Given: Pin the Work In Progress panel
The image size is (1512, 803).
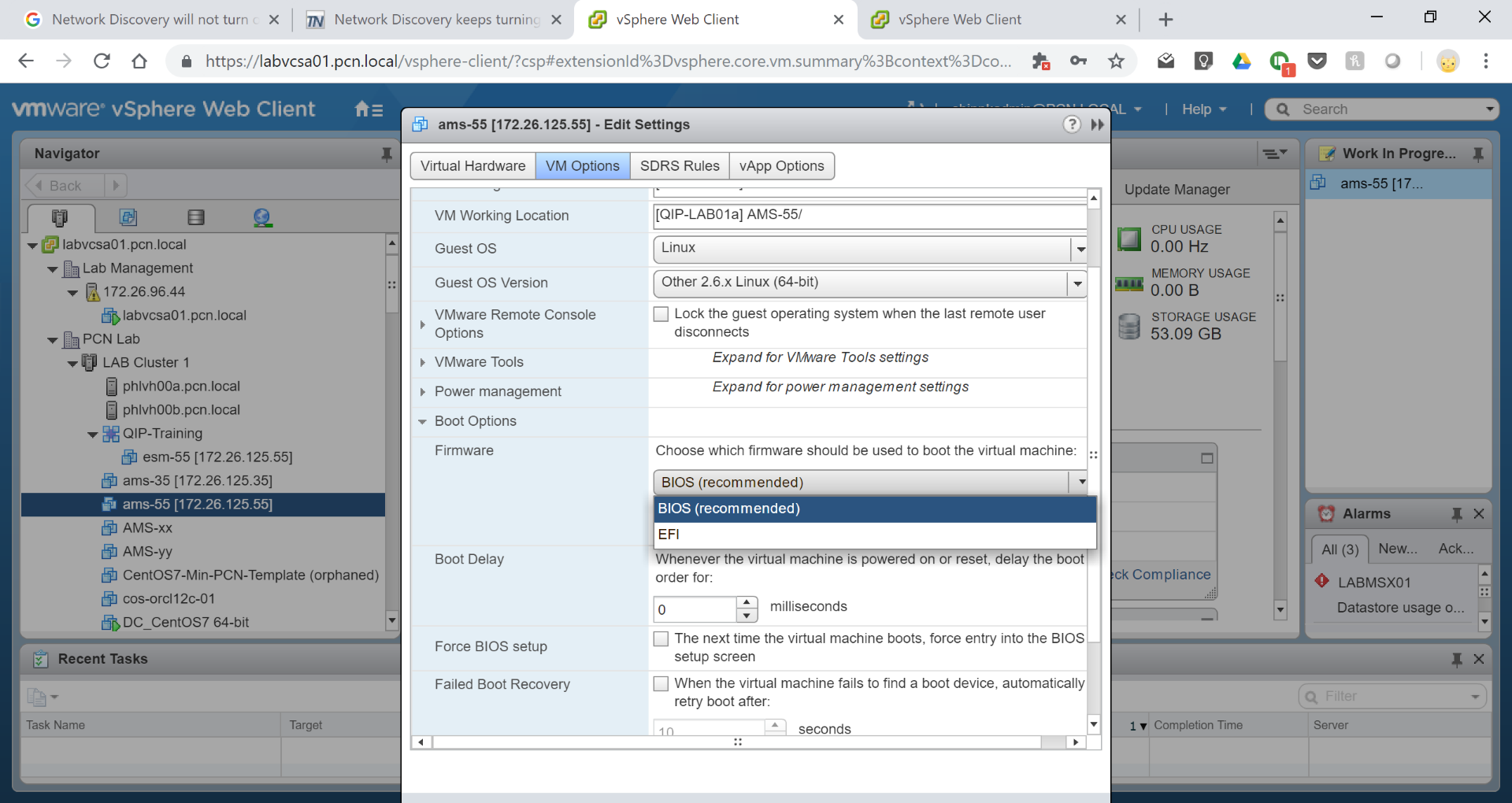Looking at the screenshot, I should click(1478, 154).
